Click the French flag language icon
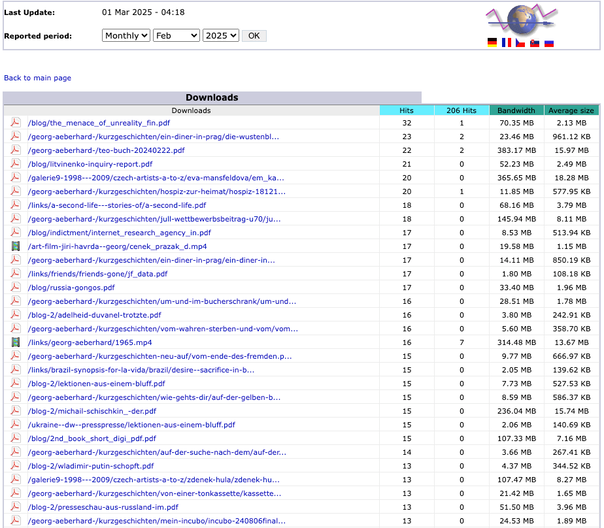 (x=507, y=42)
